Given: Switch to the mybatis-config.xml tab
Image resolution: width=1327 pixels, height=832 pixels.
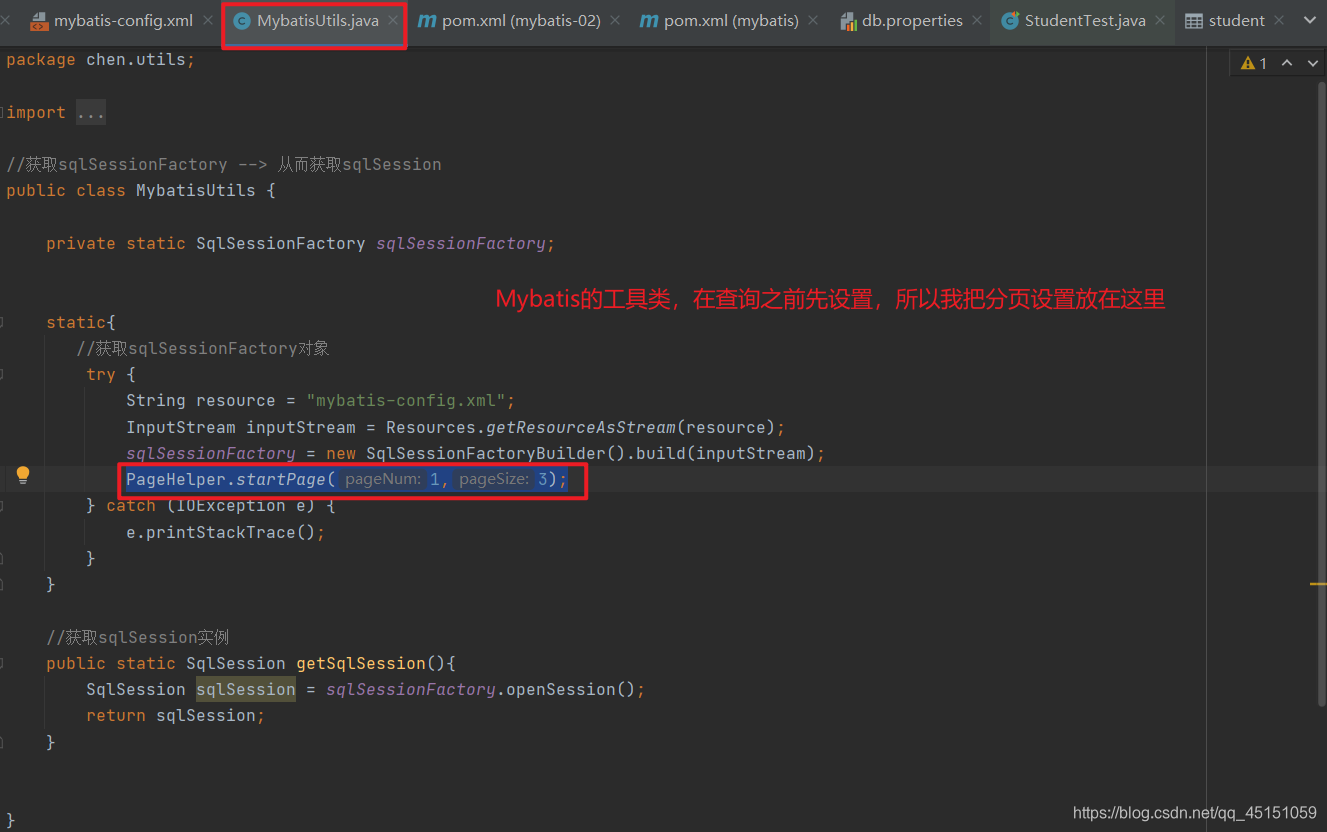Looking at the screenshot, I should click(123, 21).
